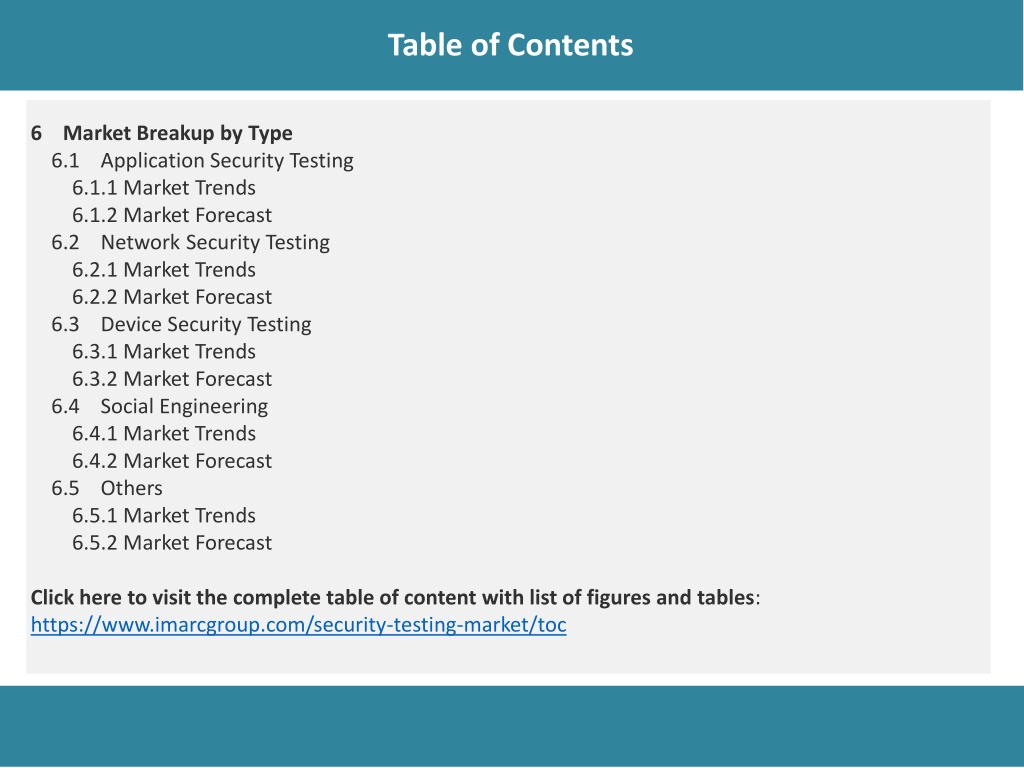This screenshot has width=1024, height=768.
Task: Select entry 6.2 Network Security Testing
Action: (191, 243)
